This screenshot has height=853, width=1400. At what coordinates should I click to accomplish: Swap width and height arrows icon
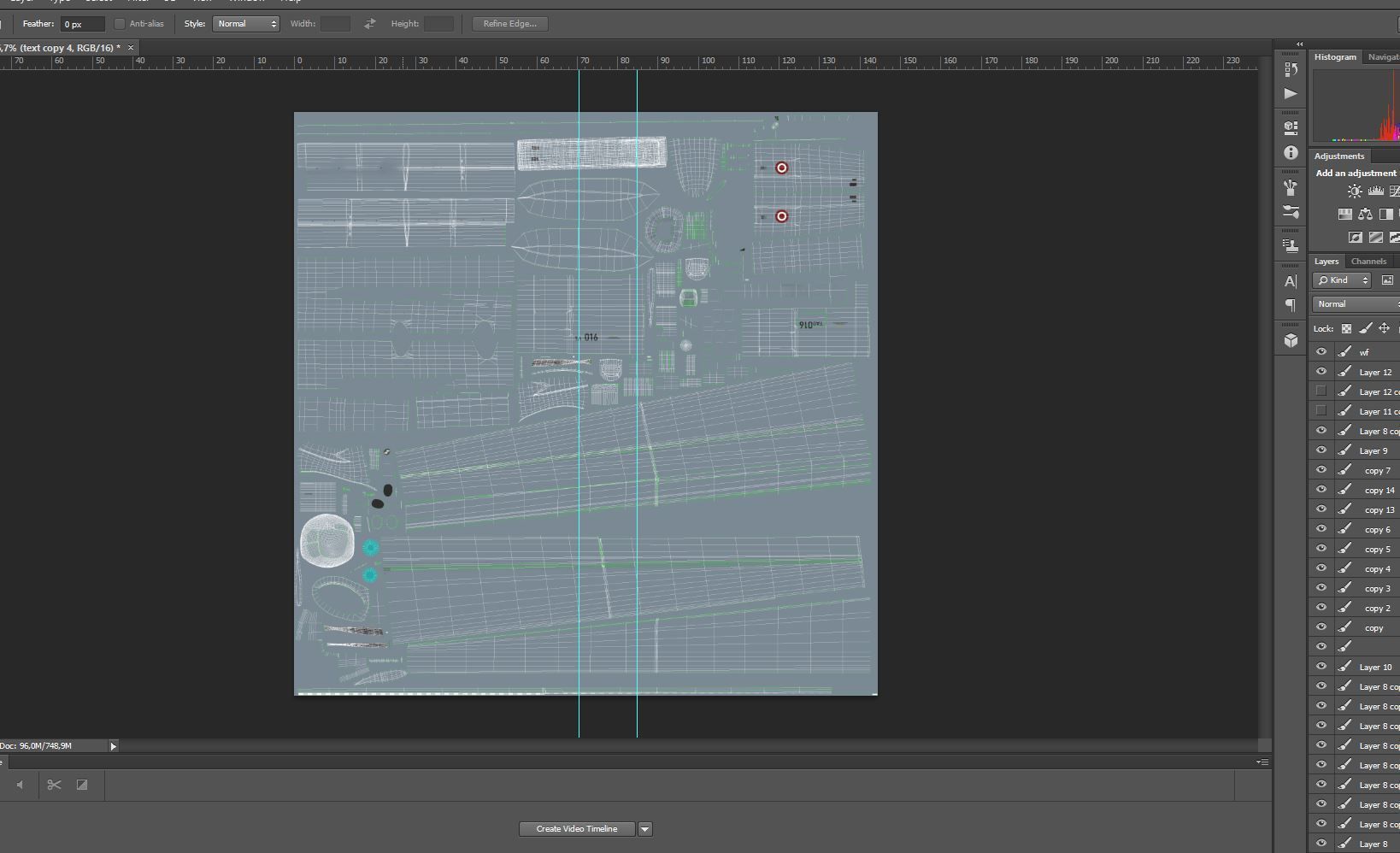point(369,24)
